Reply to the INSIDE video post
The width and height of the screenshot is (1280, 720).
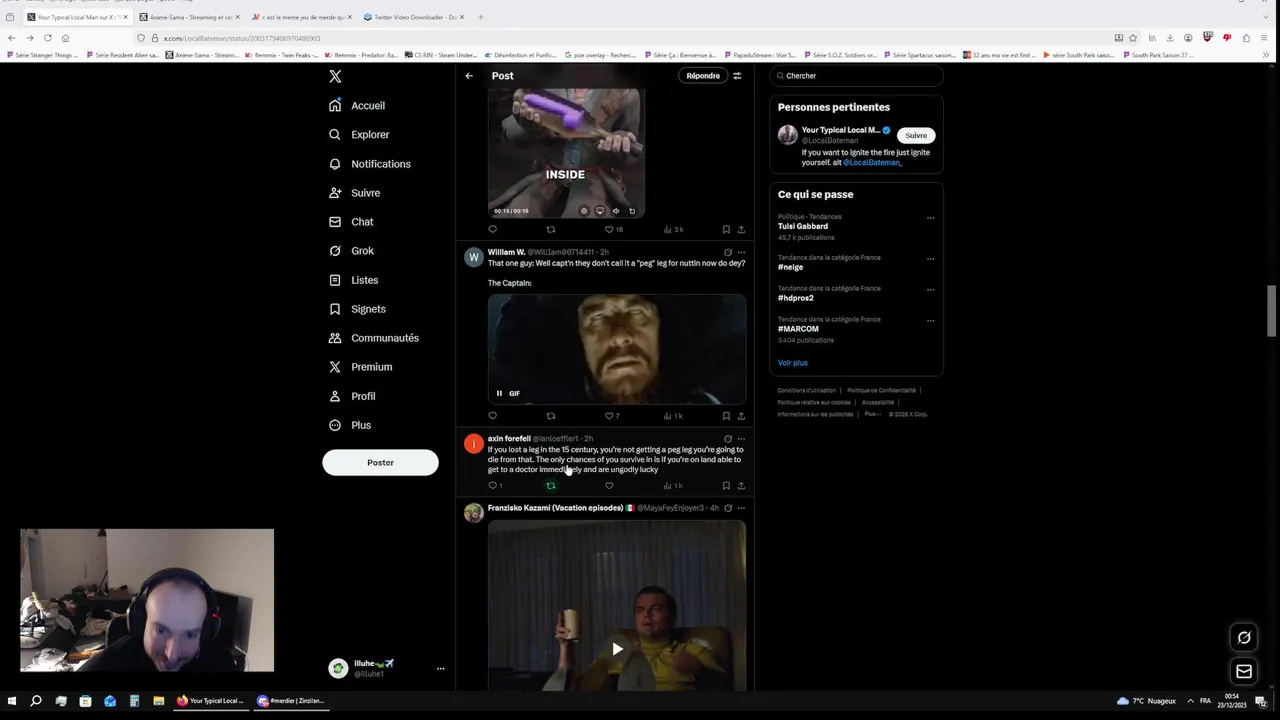[x=492, y=229]
